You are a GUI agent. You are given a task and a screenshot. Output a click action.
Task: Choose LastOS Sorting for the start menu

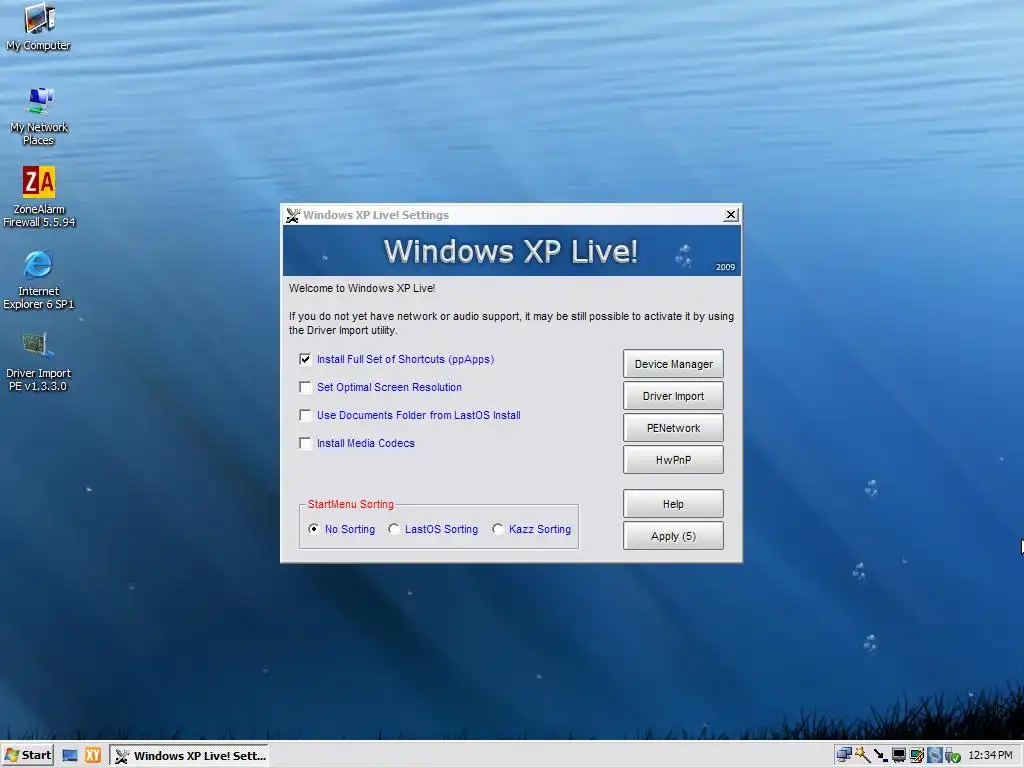[394, 529]
